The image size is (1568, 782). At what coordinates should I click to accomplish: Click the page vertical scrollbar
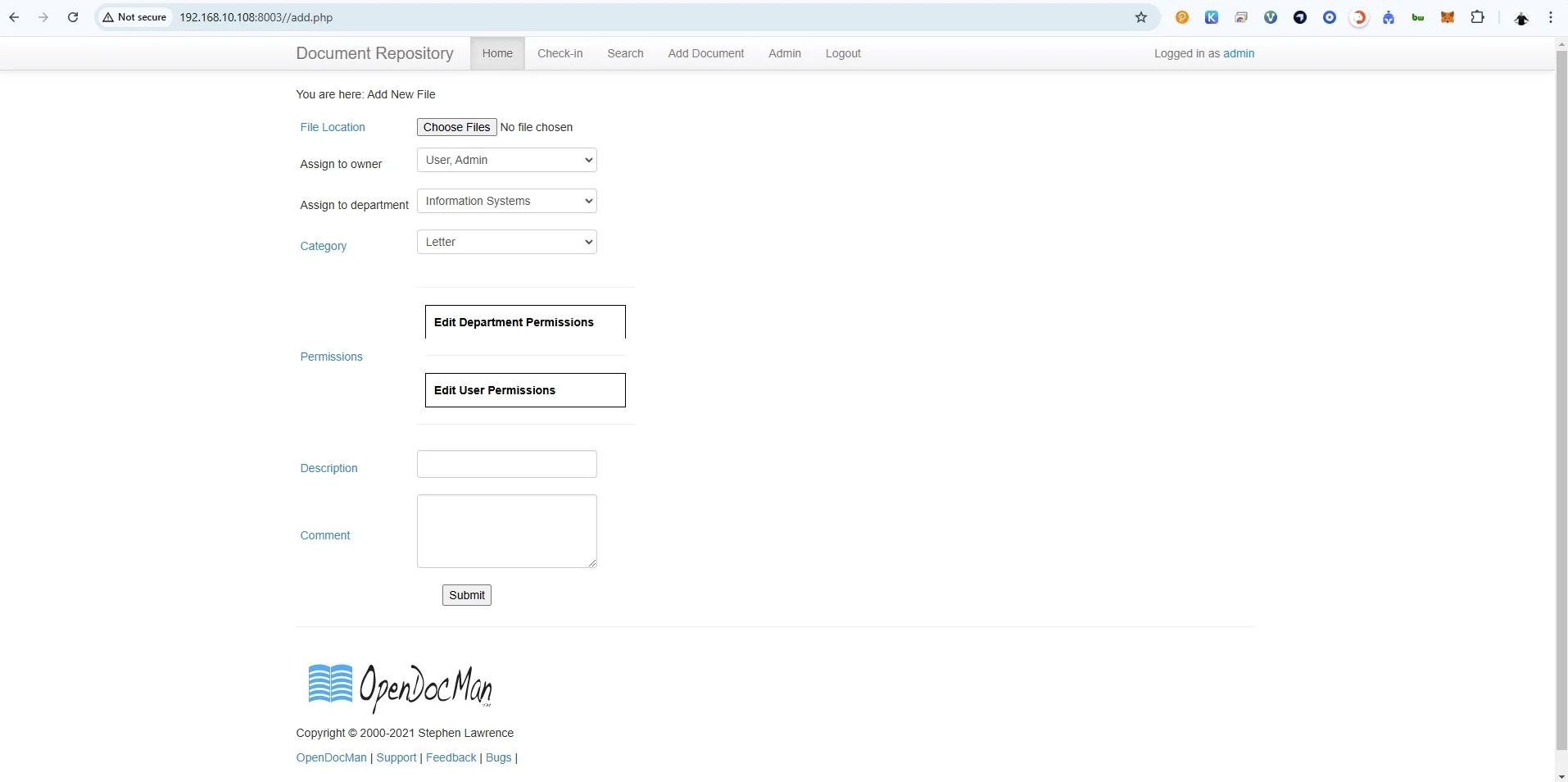(x=1561, y=400)
